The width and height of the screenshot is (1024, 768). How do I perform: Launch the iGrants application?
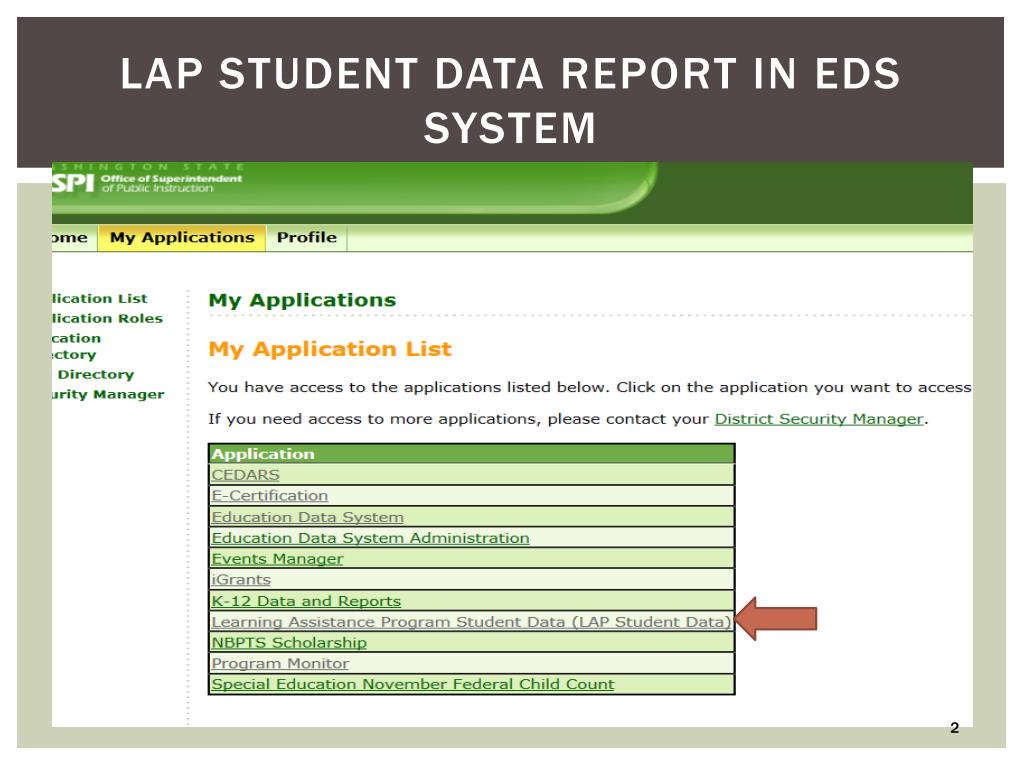coord(240,579)
